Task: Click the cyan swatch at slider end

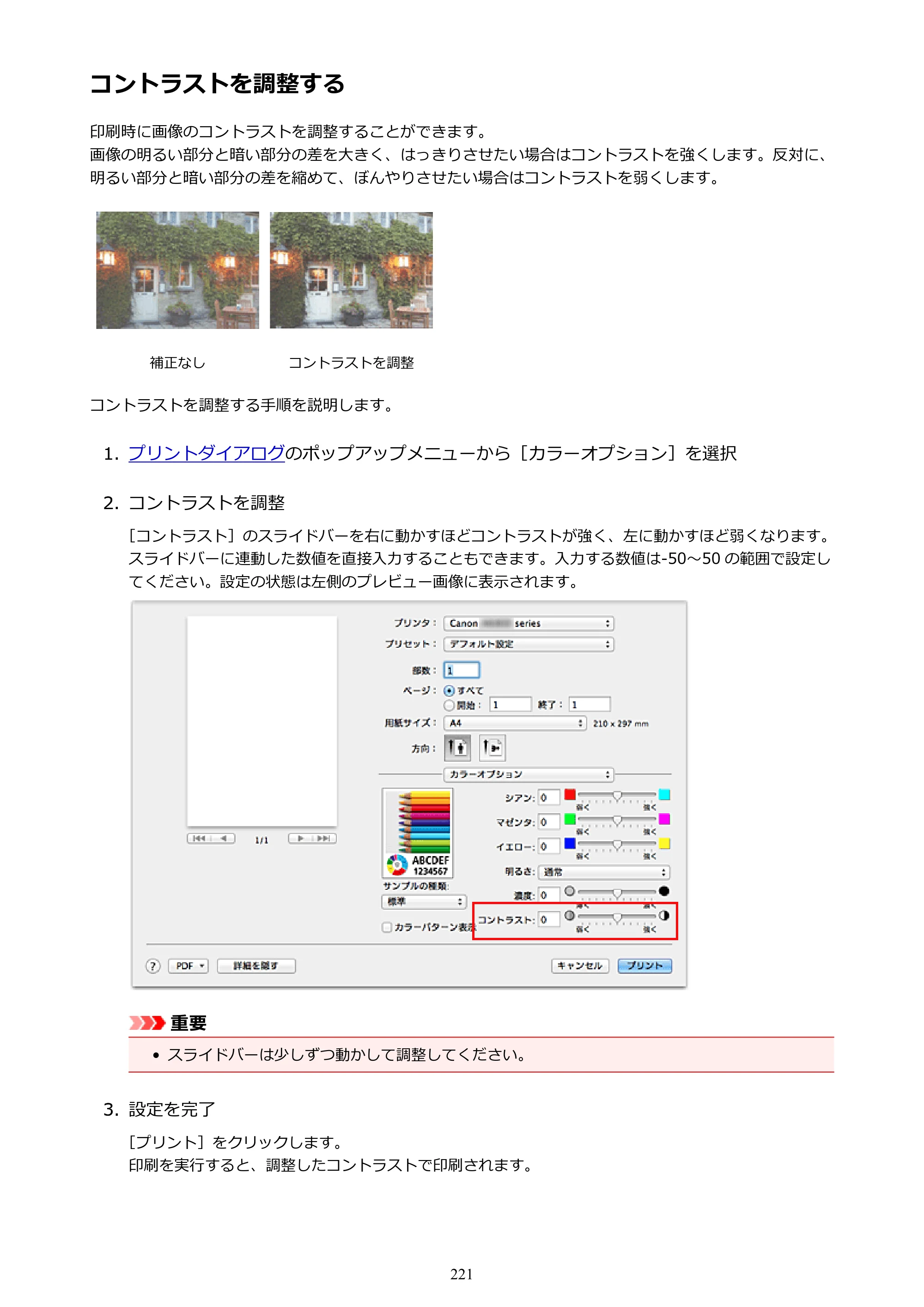Action: click(664, 795)
